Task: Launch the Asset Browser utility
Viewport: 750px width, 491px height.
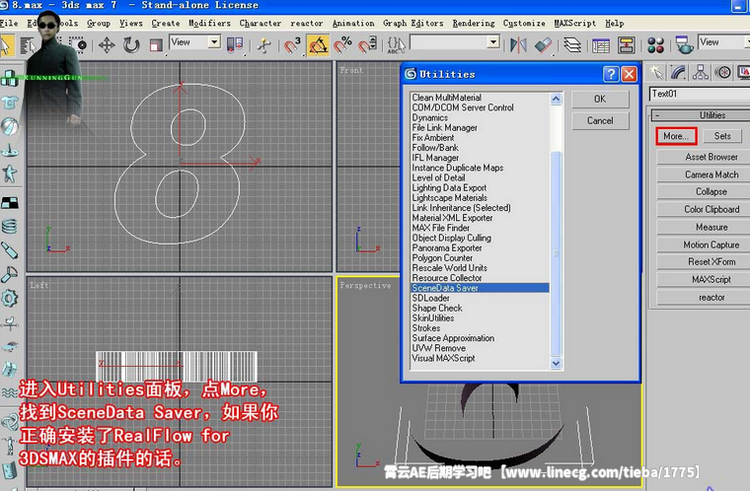Action: pos(711,157)
